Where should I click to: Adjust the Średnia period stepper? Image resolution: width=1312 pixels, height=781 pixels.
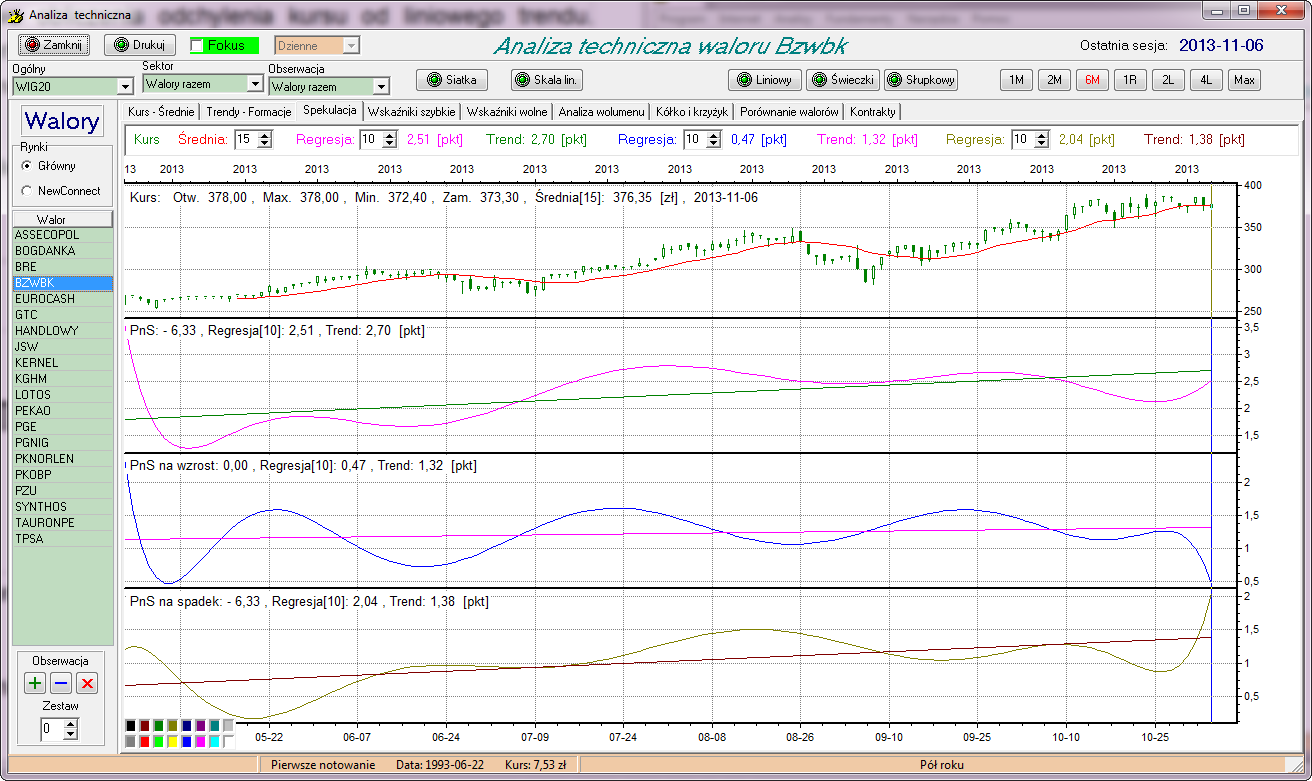pos(264,140)
